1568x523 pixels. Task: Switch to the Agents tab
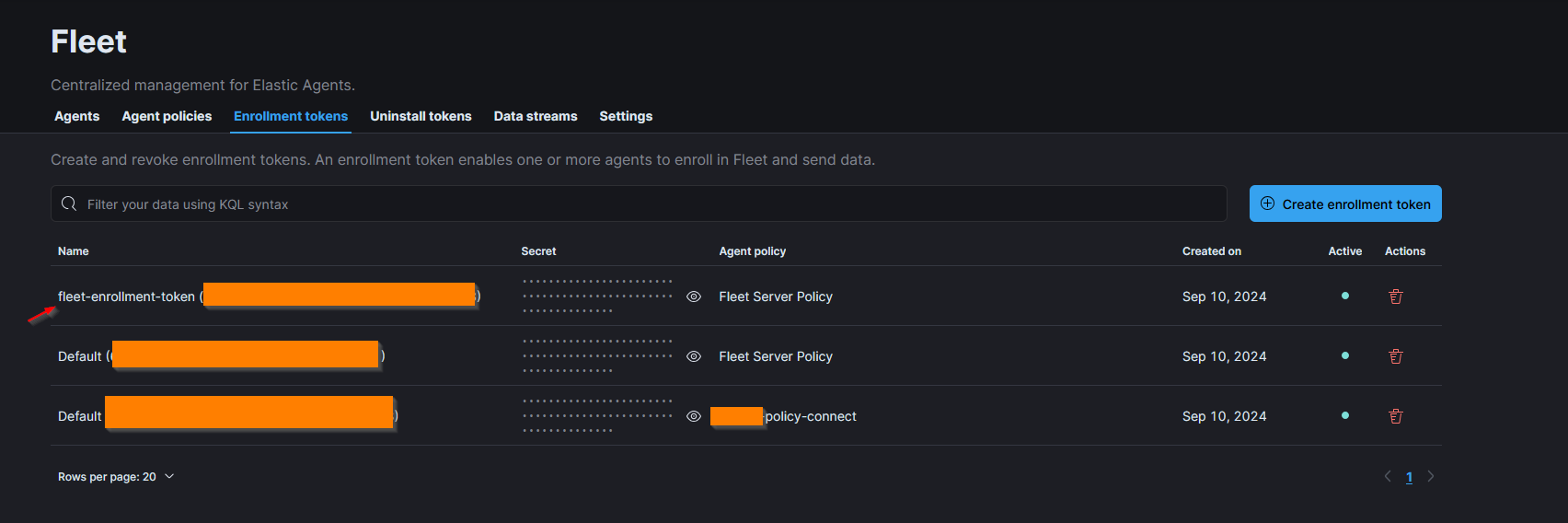coord(76,116)
